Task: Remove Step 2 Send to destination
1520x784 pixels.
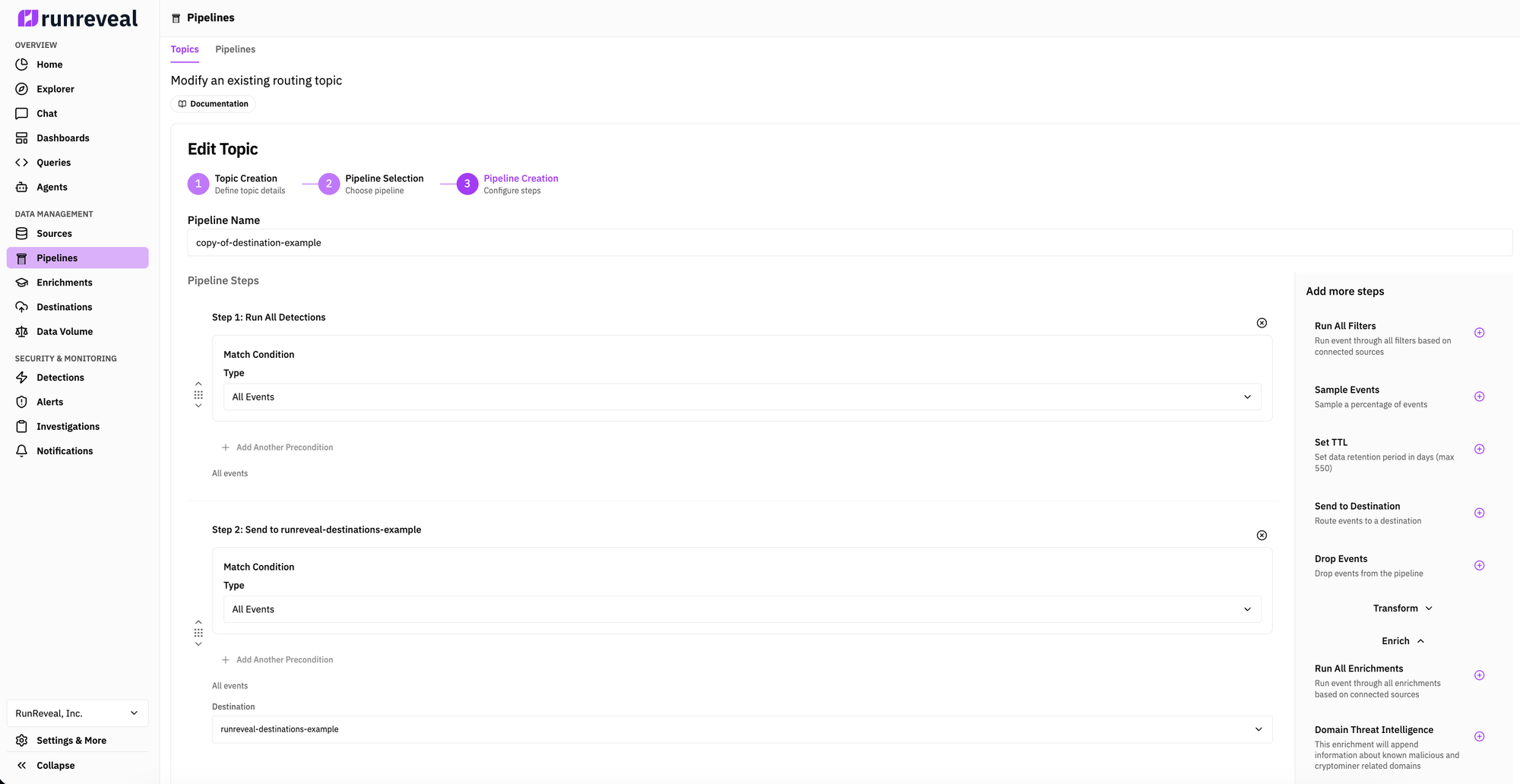Action: pyautogui.click(x=1262, y=536)
